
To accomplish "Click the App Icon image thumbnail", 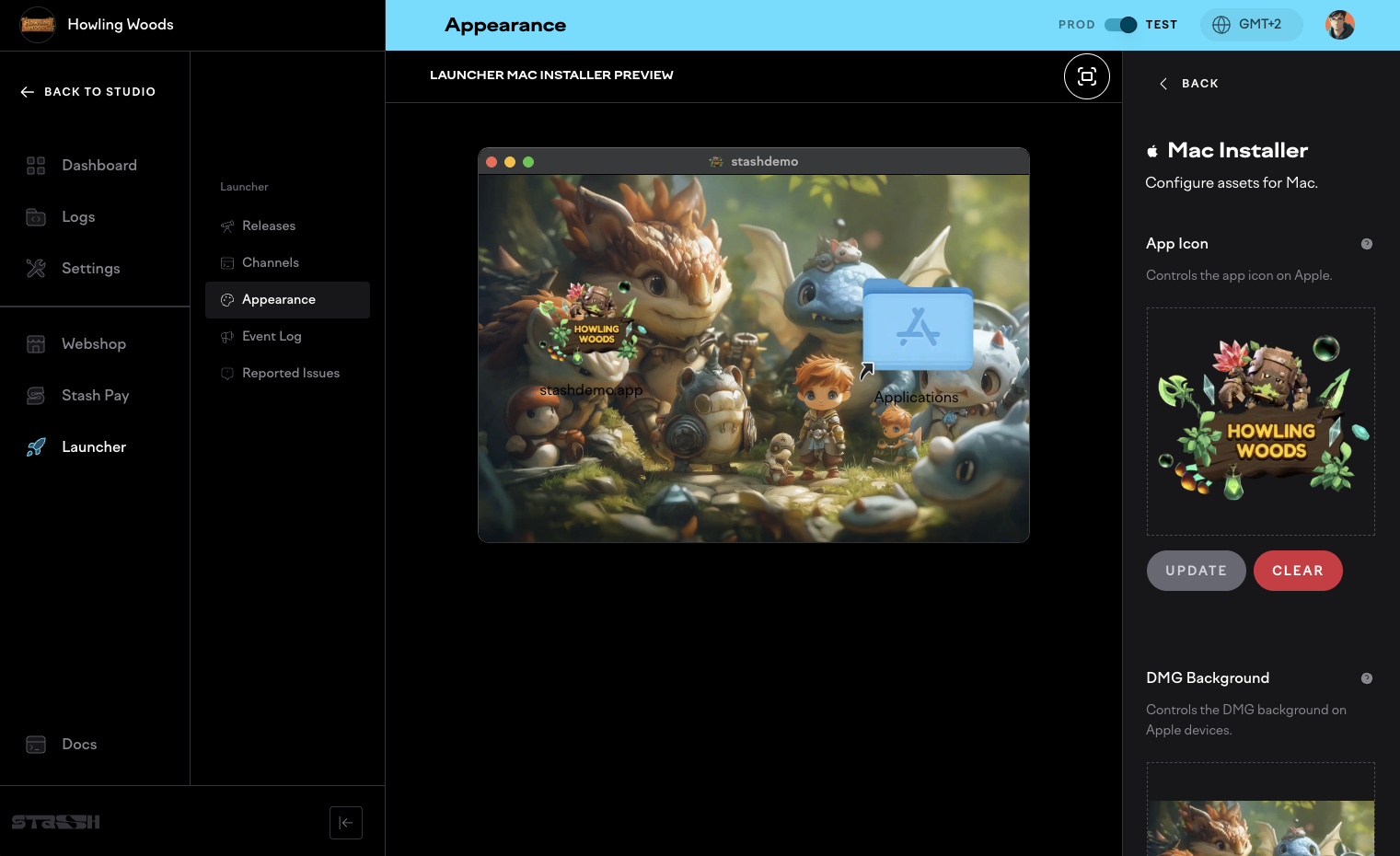I will pyautogui.click(x=1261, y=422).
